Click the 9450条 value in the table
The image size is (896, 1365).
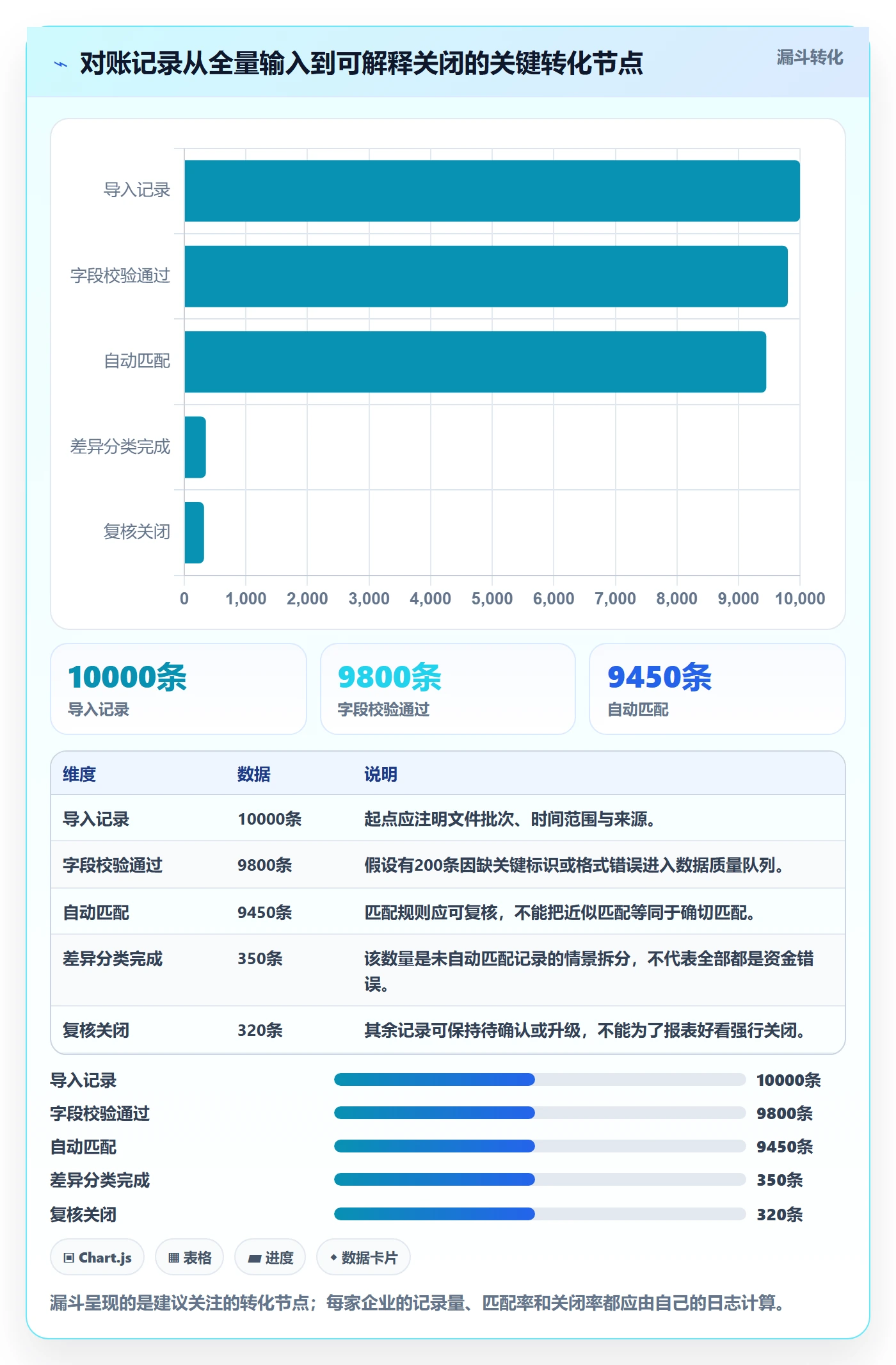[x=265, y=912]
